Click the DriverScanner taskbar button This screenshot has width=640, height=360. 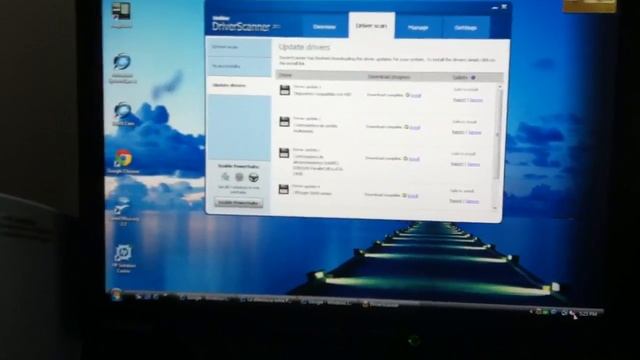coord(380,304)
